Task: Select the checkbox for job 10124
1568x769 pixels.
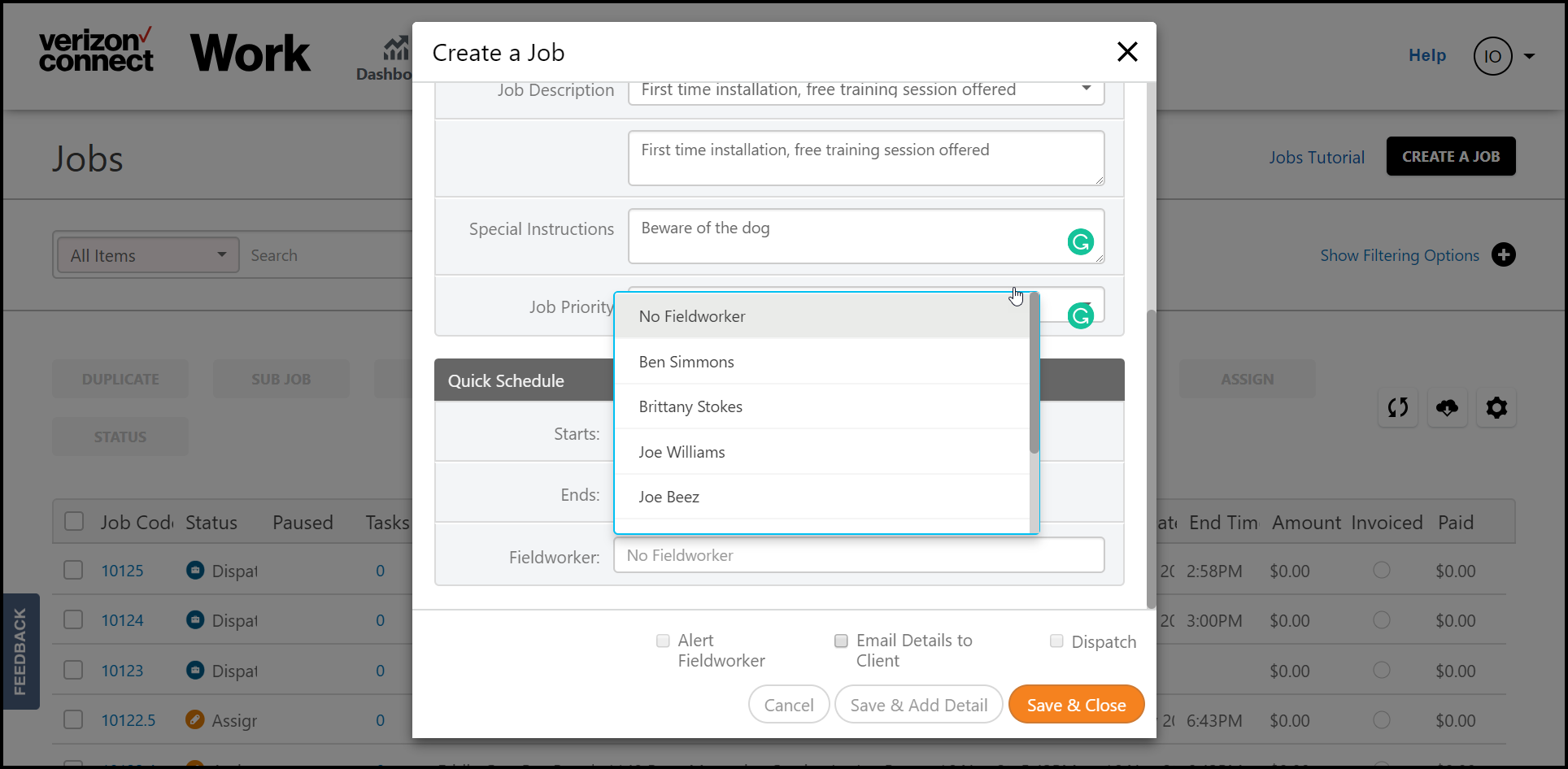Action: coord(73,619)
